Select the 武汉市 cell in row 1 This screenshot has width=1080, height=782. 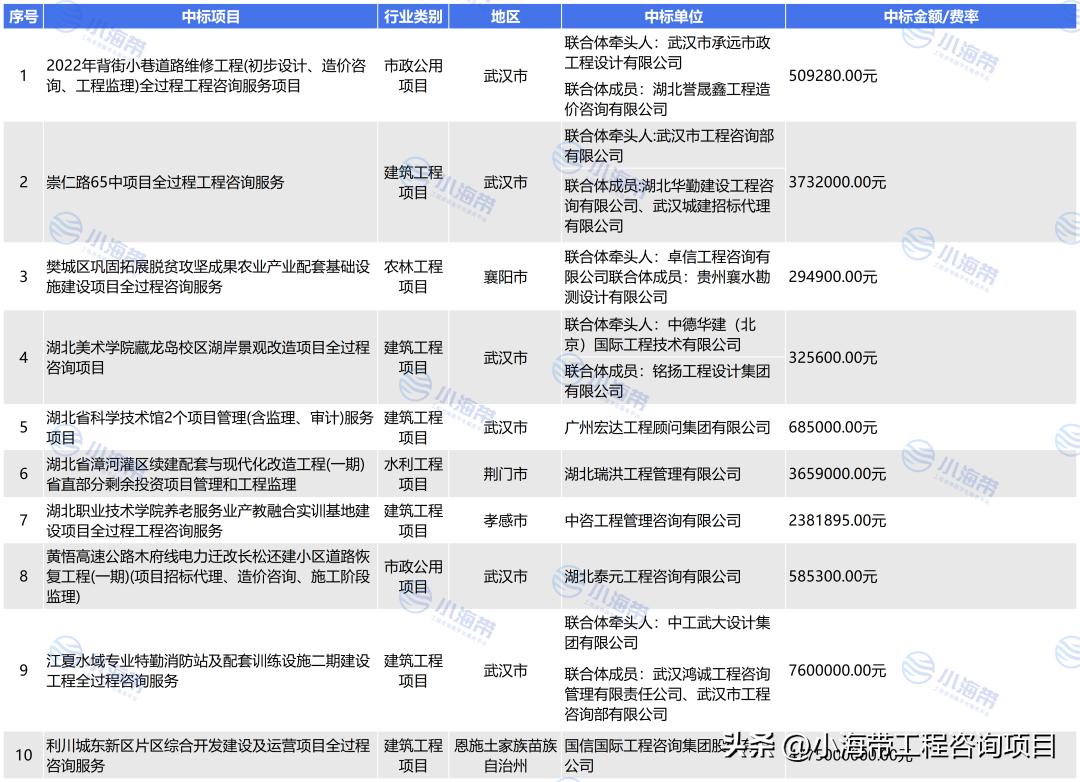pos(506,74)
